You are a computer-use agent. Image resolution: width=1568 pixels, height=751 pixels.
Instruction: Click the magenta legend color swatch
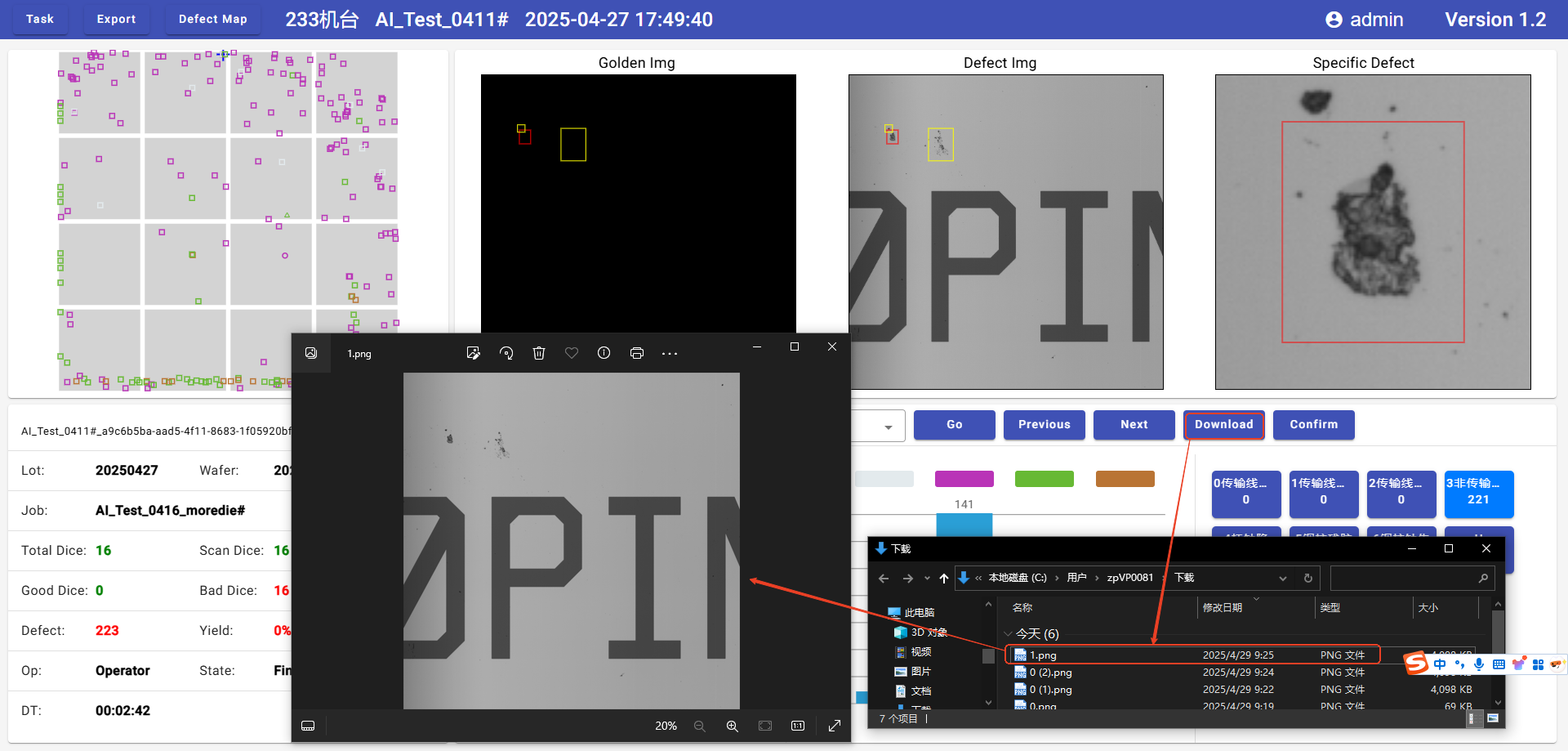(x=964, y=479)
